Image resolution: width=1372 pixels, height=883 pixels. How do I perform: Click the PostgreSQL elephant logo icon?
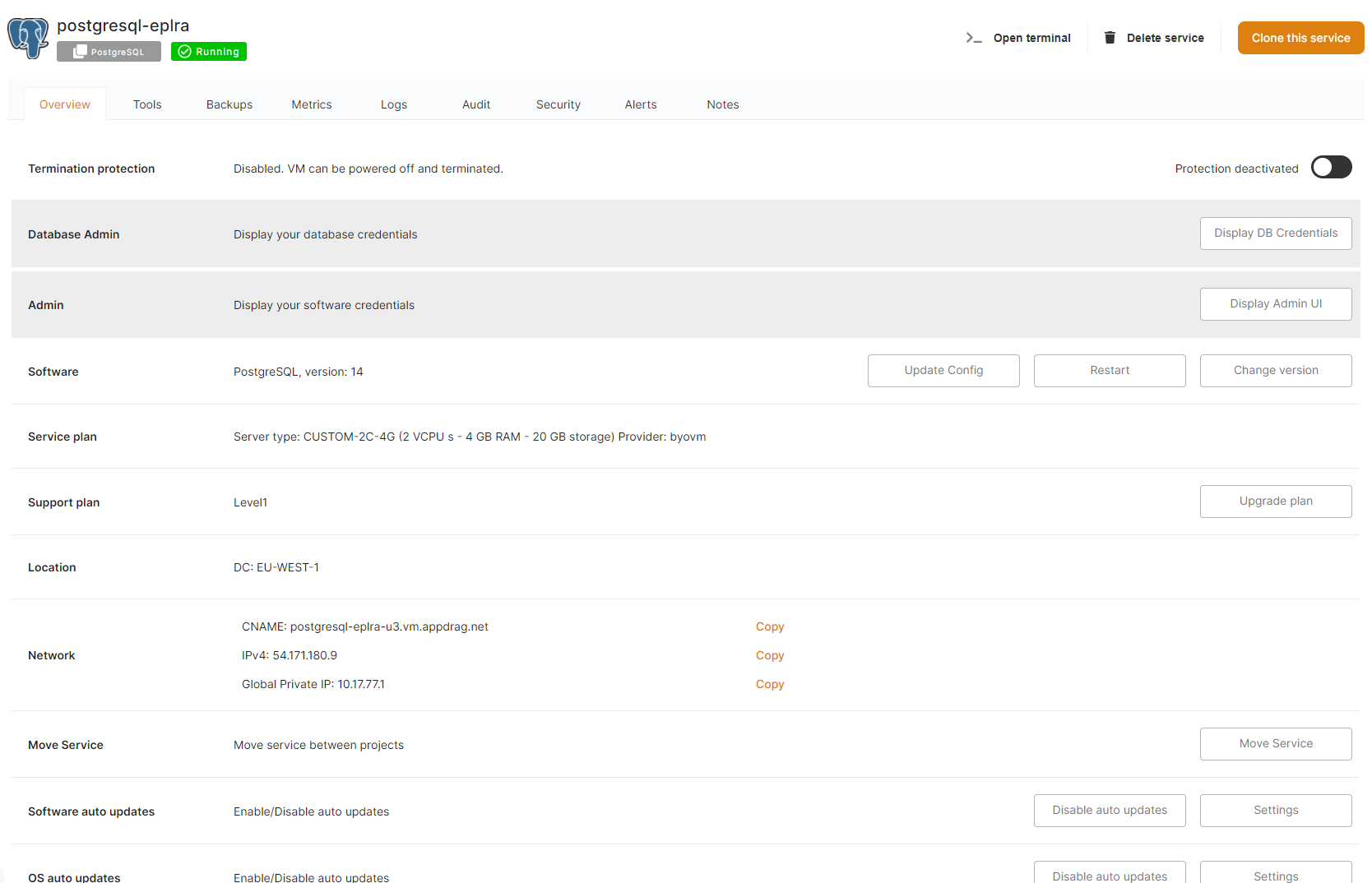pyautogui.click(x=28, y=39)
